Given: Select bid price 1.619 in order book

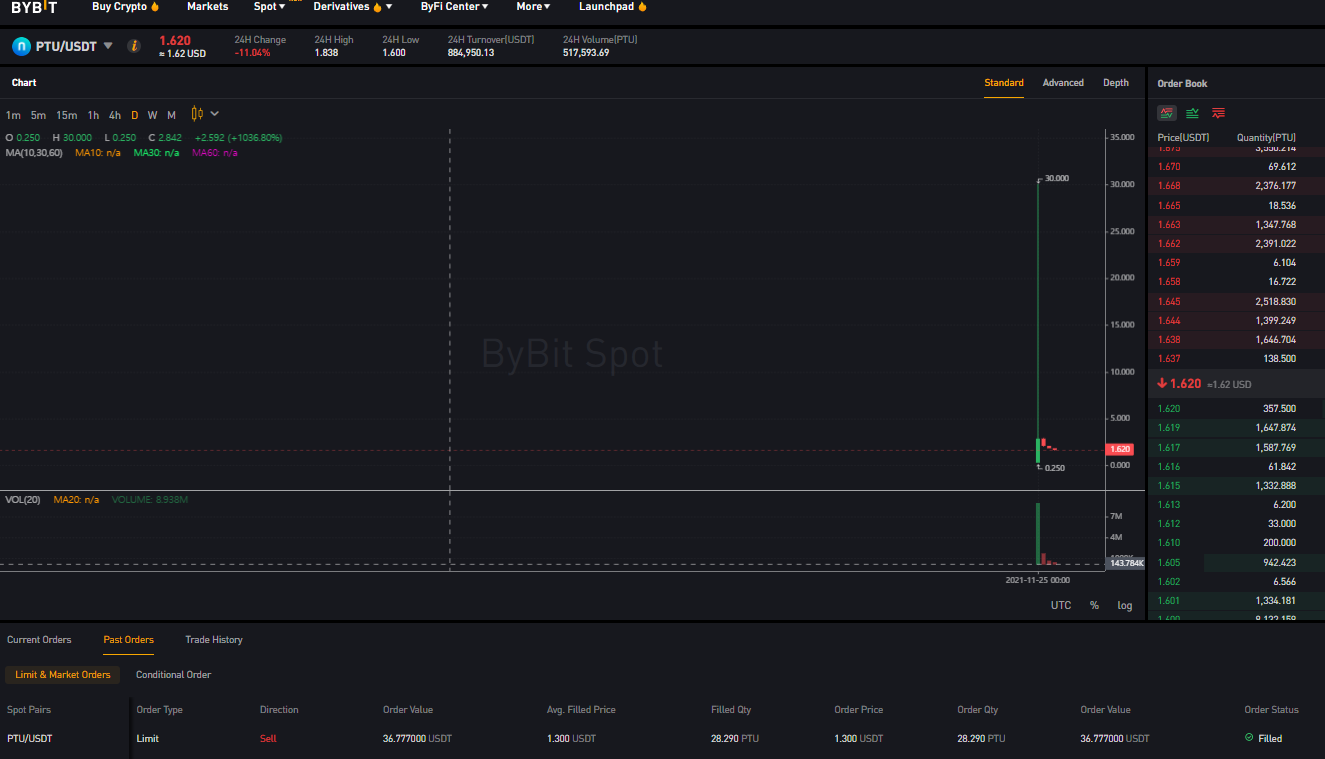Looking at the screenshot, I should click(x=1169, y=428).
